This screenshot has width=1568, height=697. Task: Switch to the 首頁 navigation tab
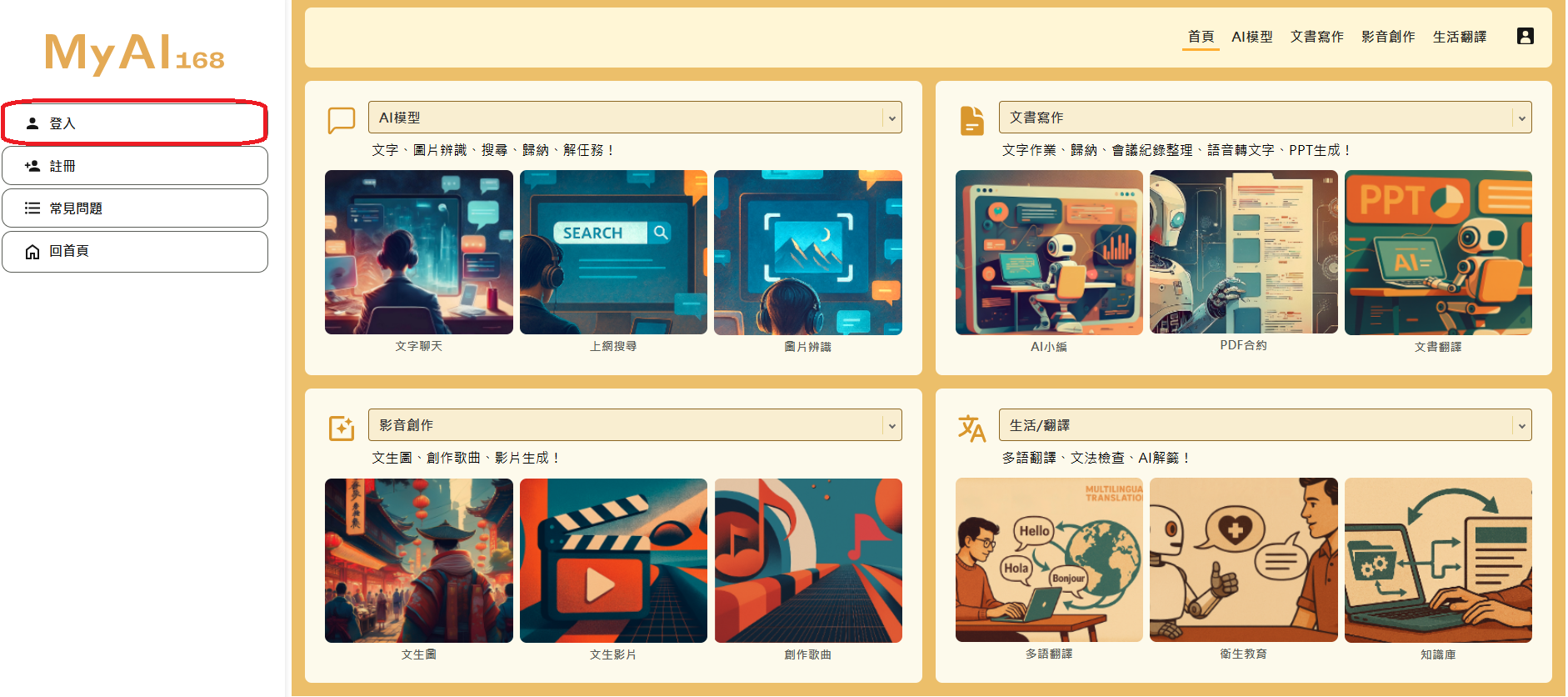(x=1200, y=37)
